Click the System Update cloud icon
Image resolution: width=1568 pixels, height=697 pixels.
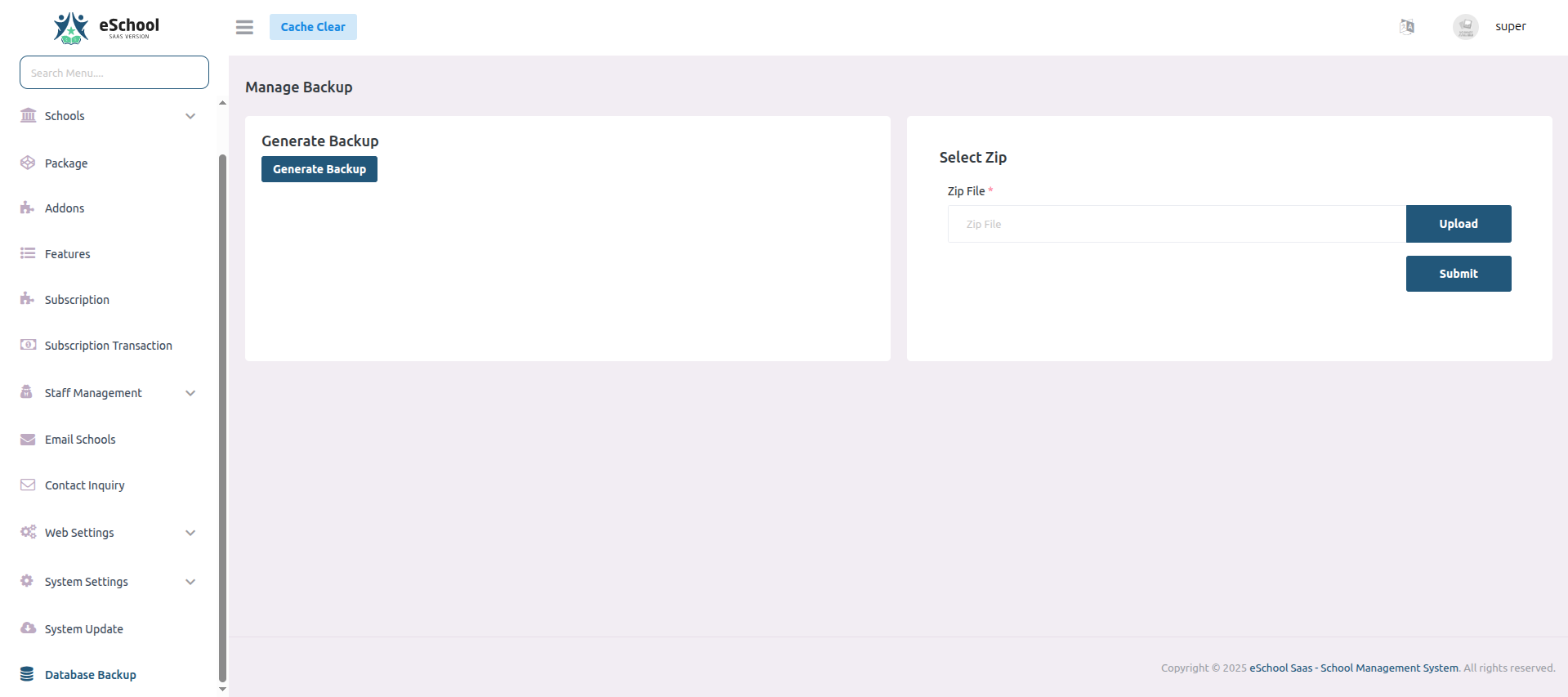click(28, 628)
